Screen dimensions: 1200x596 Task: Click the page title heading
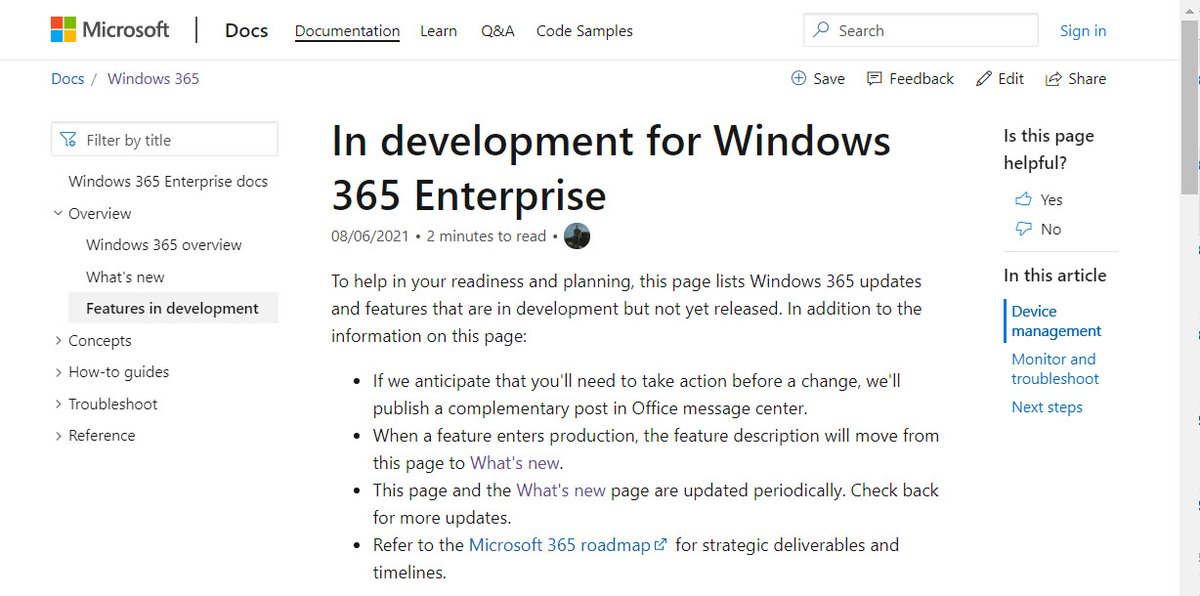click(611, 168)
